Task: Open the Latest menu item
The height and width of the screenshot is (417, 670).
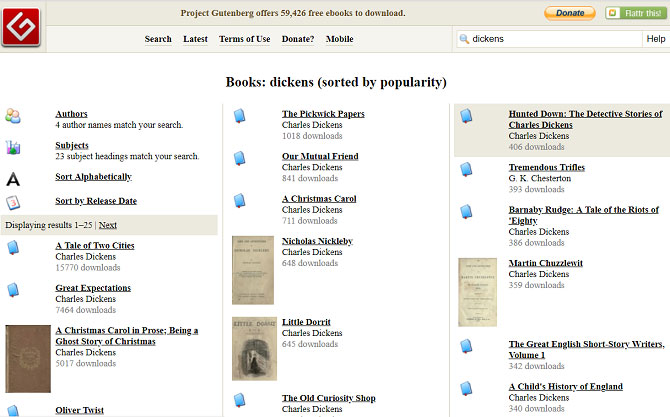Action: (x=195, y=39)
